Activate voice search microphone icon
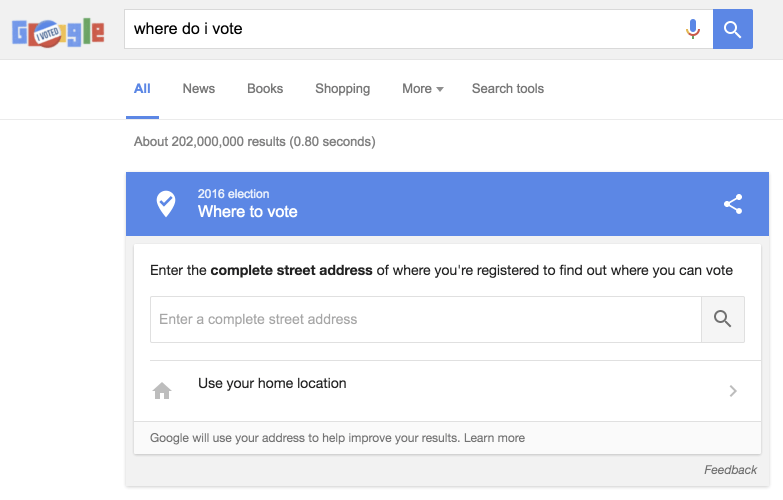 click(x=693, y=30)
